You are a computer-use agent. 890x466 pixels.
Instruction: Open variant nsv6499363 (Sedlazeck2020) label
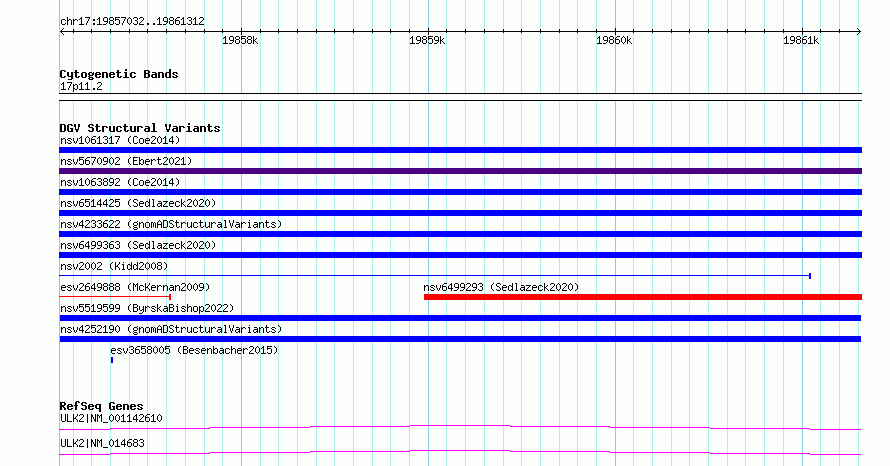[138, 245]
